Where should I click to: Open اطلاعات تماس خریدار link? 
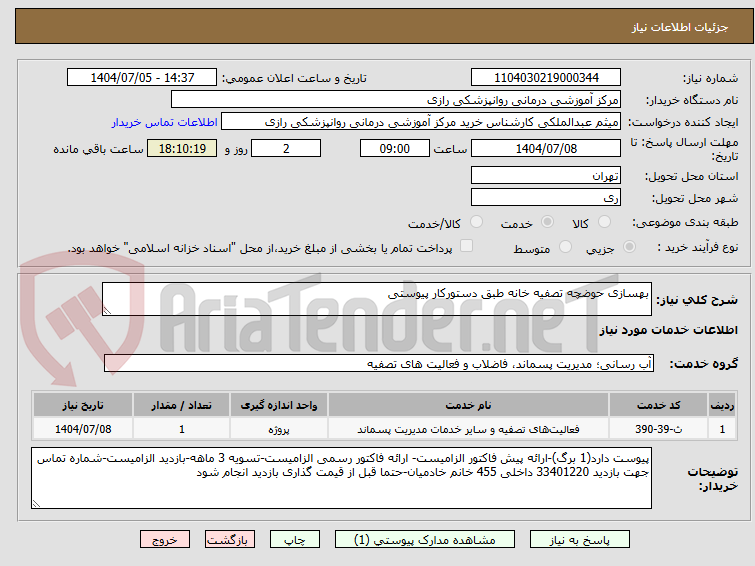(165, 122)
